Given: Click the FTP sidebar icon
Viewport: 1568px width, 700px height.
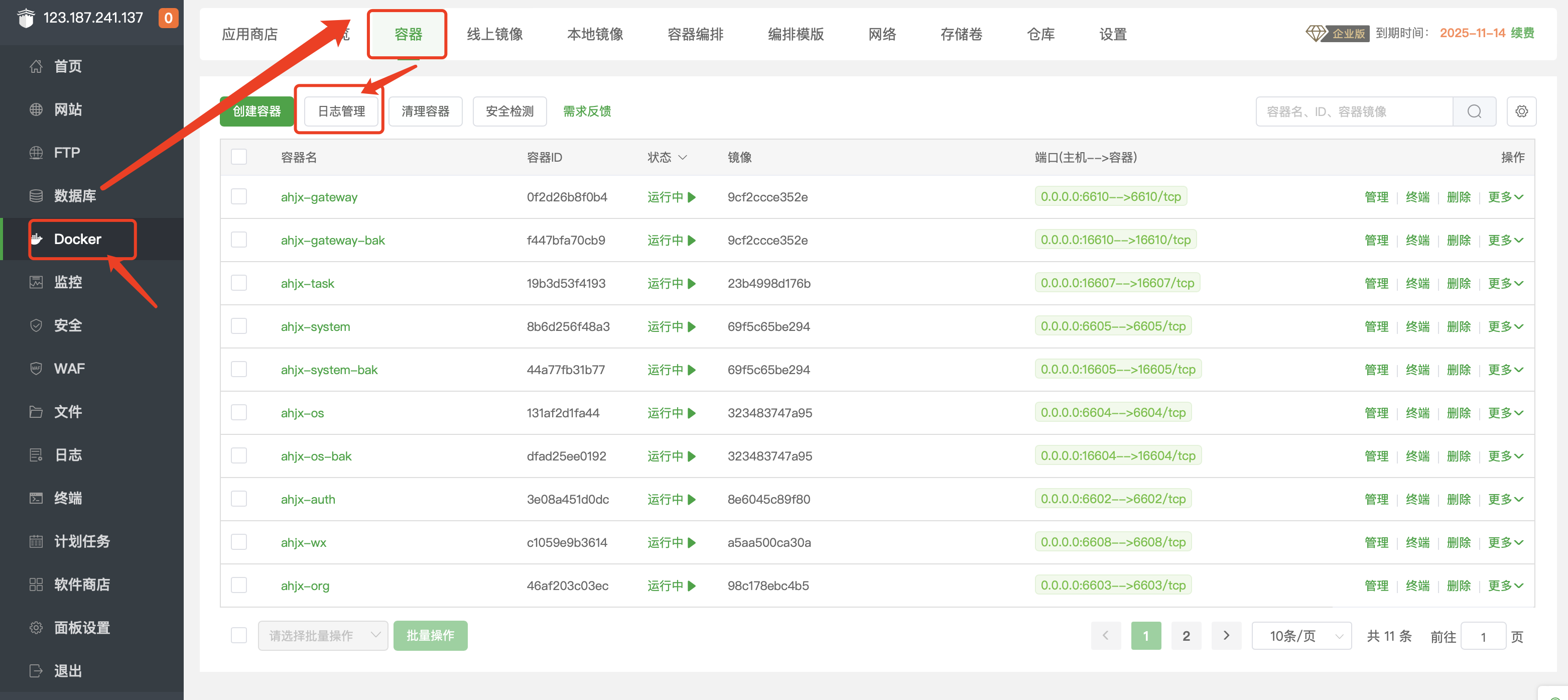Looking at the screenshot, I should click(x=36, y=152).
